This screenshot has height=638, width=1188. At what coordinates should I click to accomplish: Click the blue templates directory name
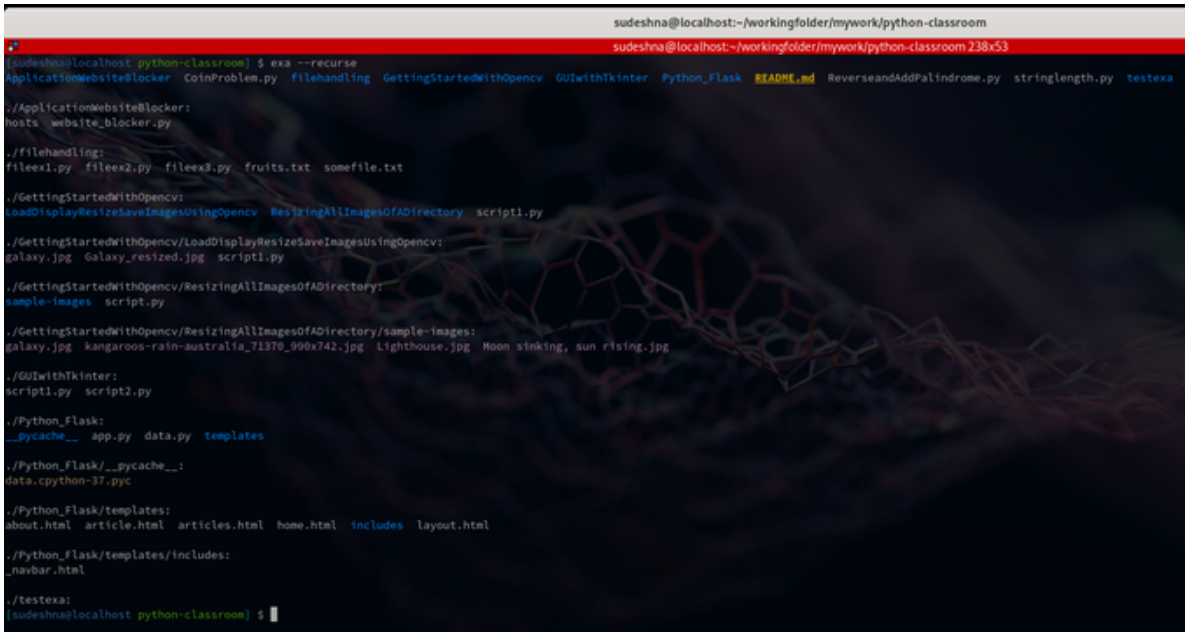pyautogui.click(x=234, y=436)
